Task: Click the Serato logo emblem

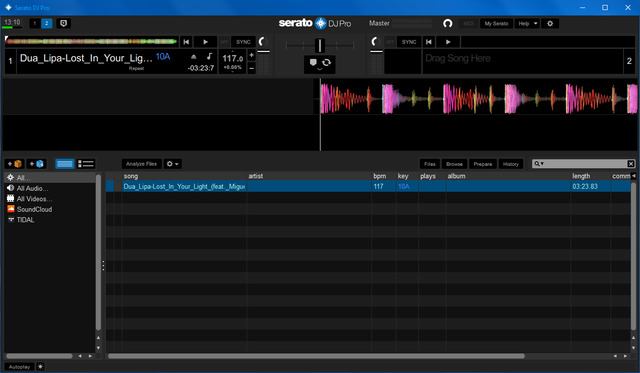Action: [x=320, y=23]
